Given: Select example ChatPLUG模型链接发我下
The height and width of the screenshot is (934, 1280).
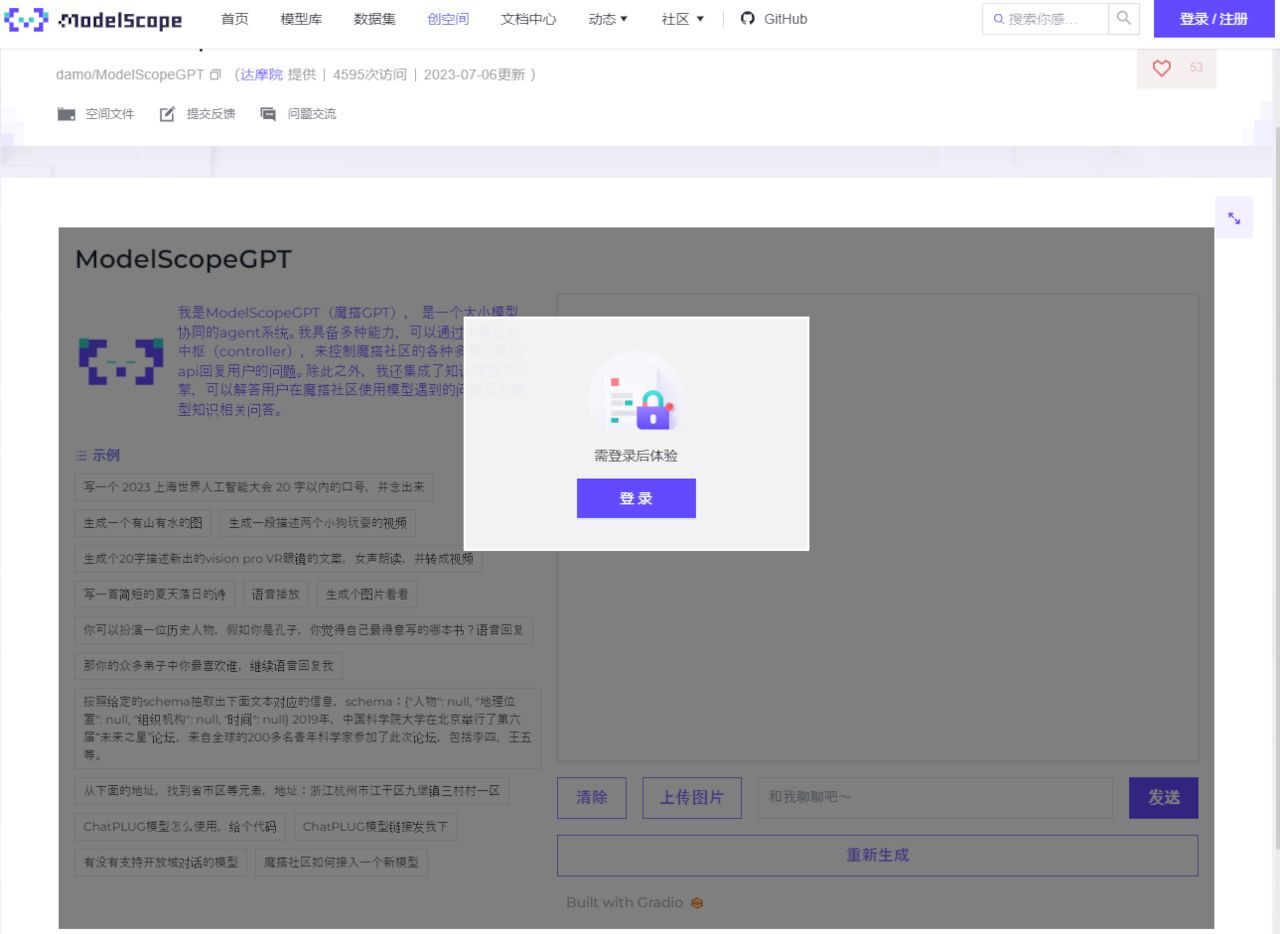Looking at the screenshot, I should pyautogui.click(x=376, y=827).
